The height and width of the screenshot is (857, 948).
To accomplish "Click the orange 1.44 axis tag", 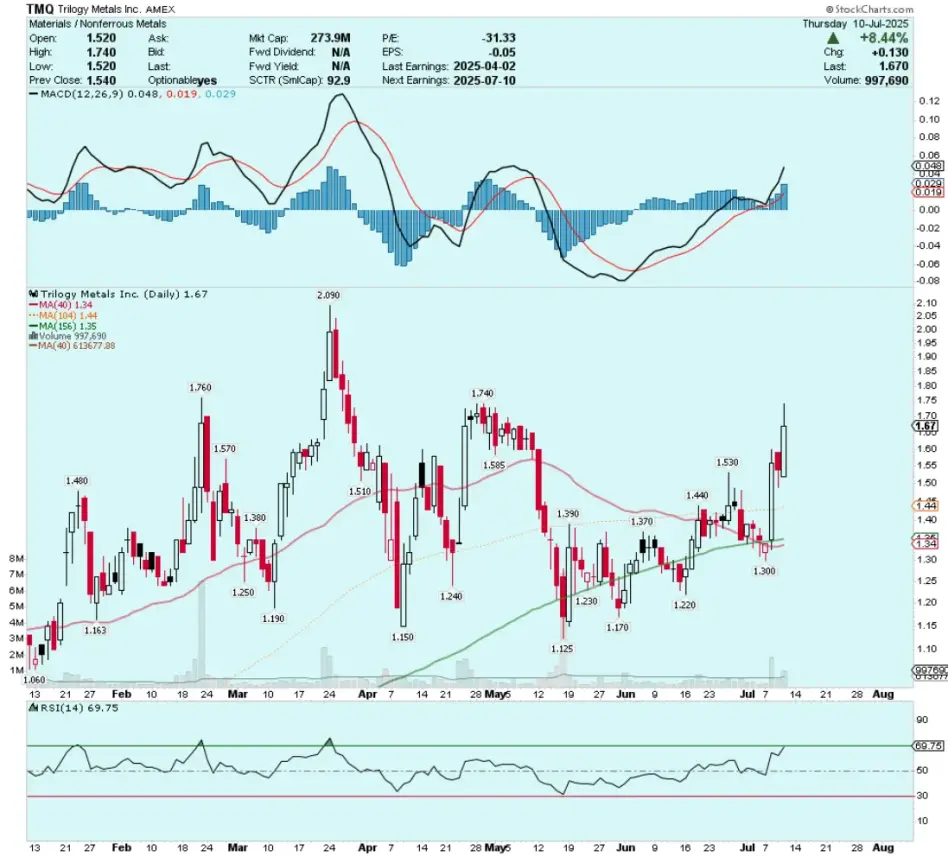I will [926, 506].
